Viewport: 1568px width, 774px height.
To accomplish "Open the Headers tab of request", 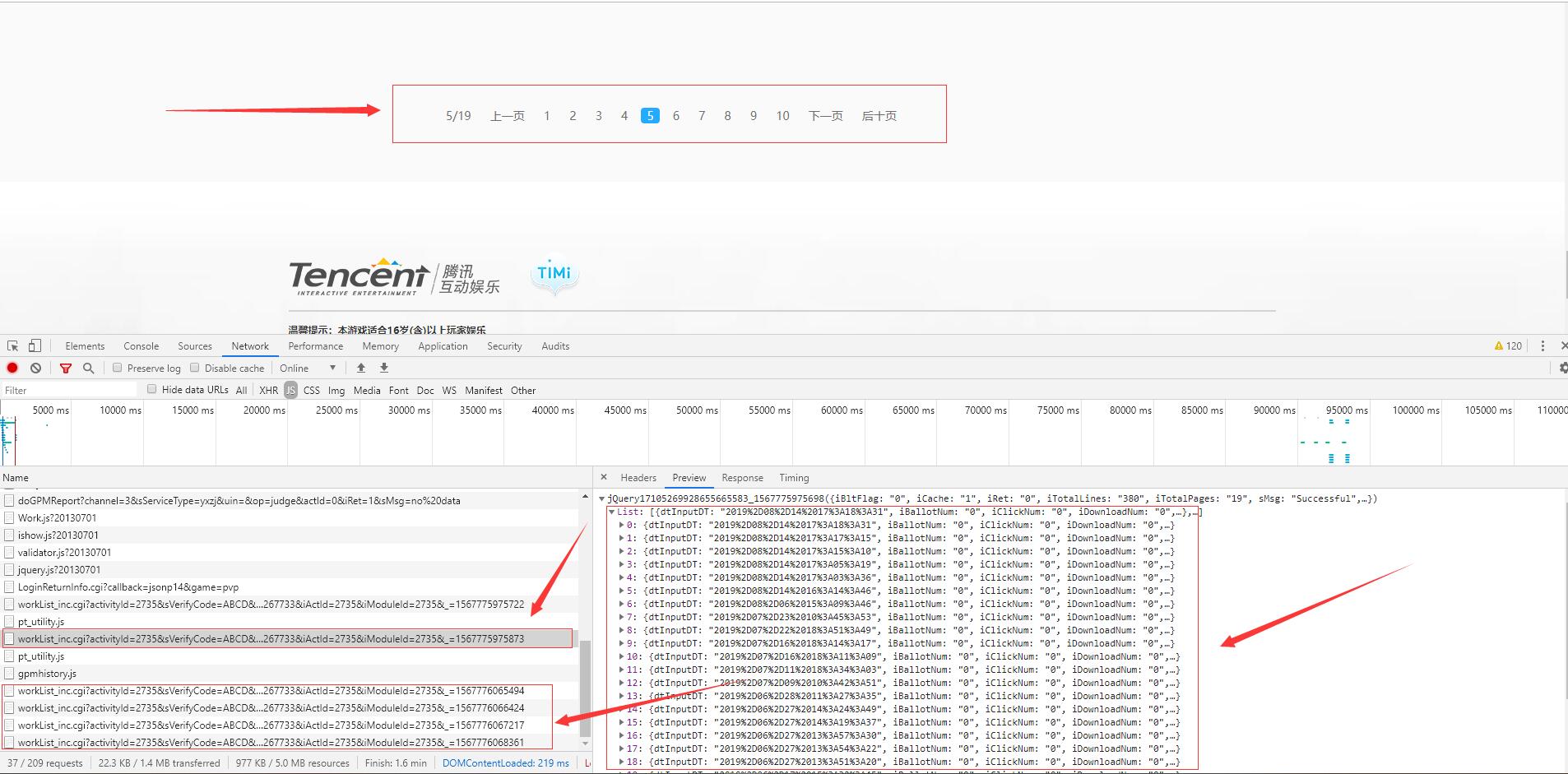I will (x=638, y=478).
